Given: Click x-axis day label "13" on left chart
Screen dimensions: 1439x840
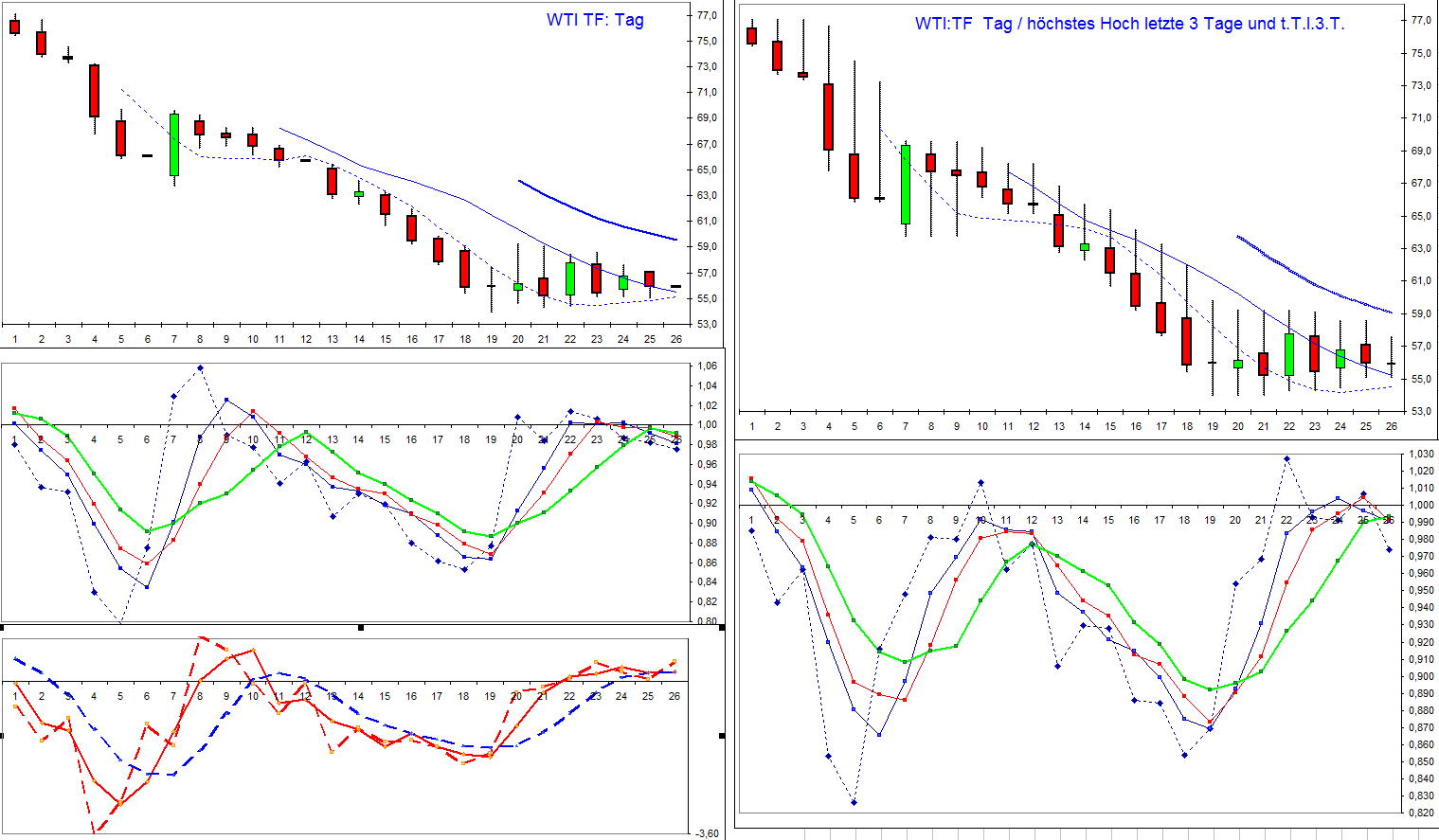Looking at the screenshot, I should [x=333, y=339].
